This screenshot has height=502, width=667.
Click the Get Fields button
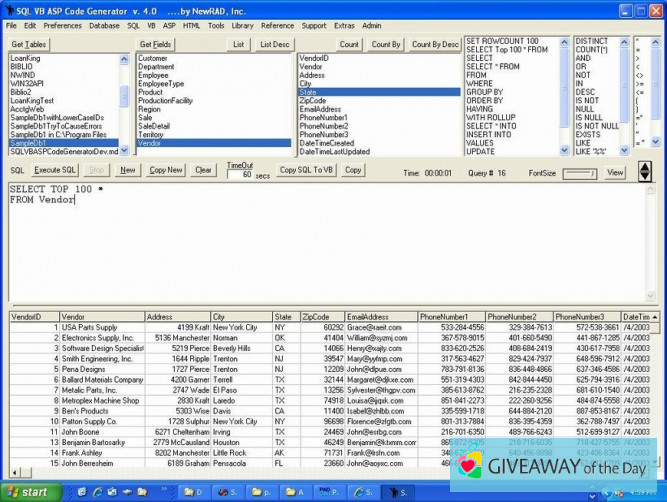[155, 44]
